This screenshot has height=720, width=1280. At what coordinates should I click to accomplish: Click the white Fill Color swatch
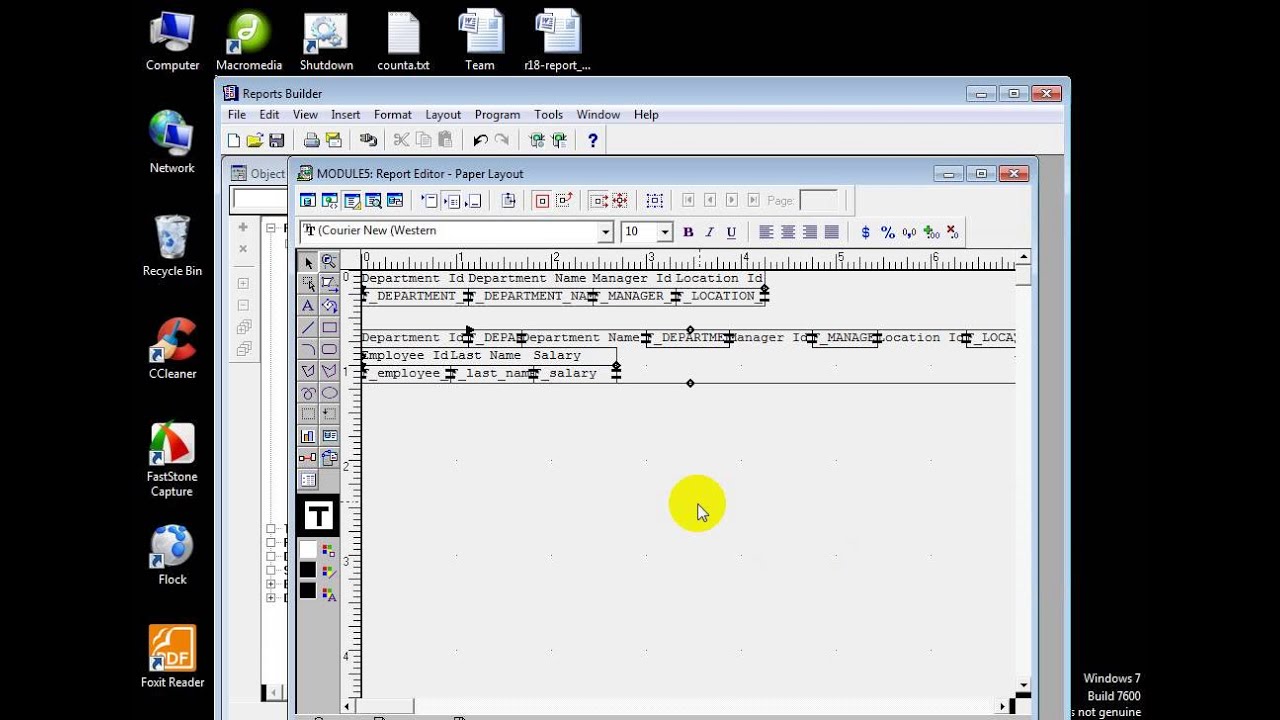pos(308,550)
